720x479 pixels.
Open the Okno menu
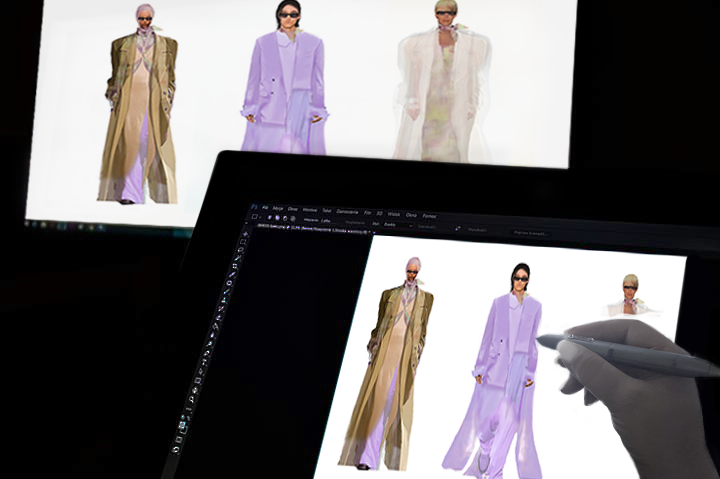tap(411, 215)
